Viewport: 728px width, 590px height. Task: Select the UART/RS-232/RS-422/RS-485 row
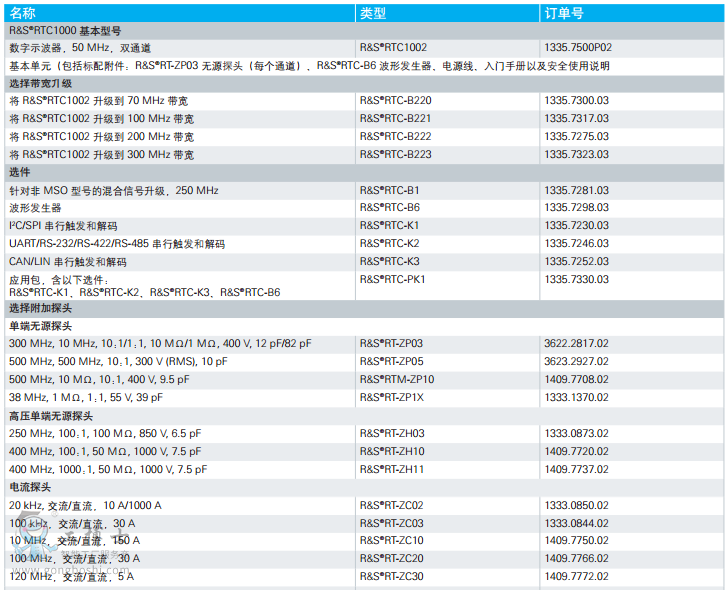364,244
